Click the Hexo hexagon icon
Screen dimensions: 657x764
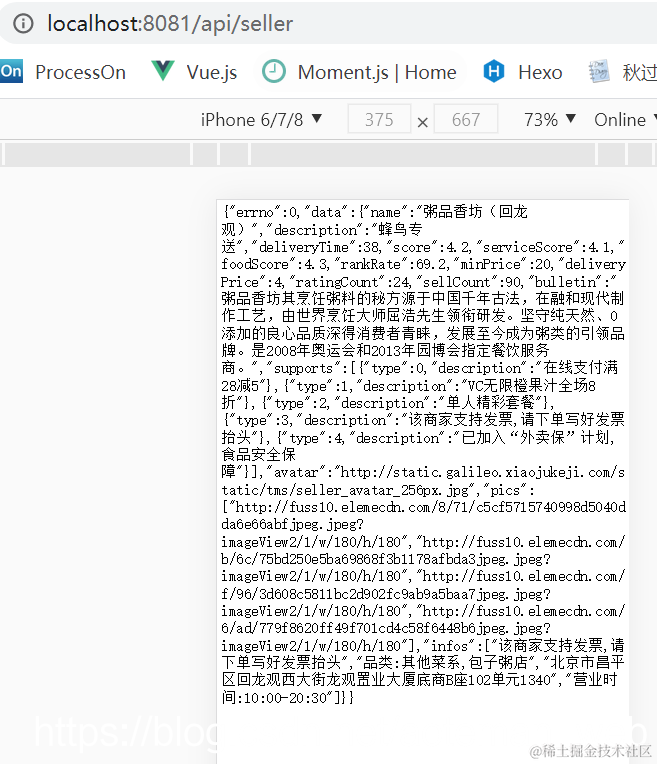[493, 71]
